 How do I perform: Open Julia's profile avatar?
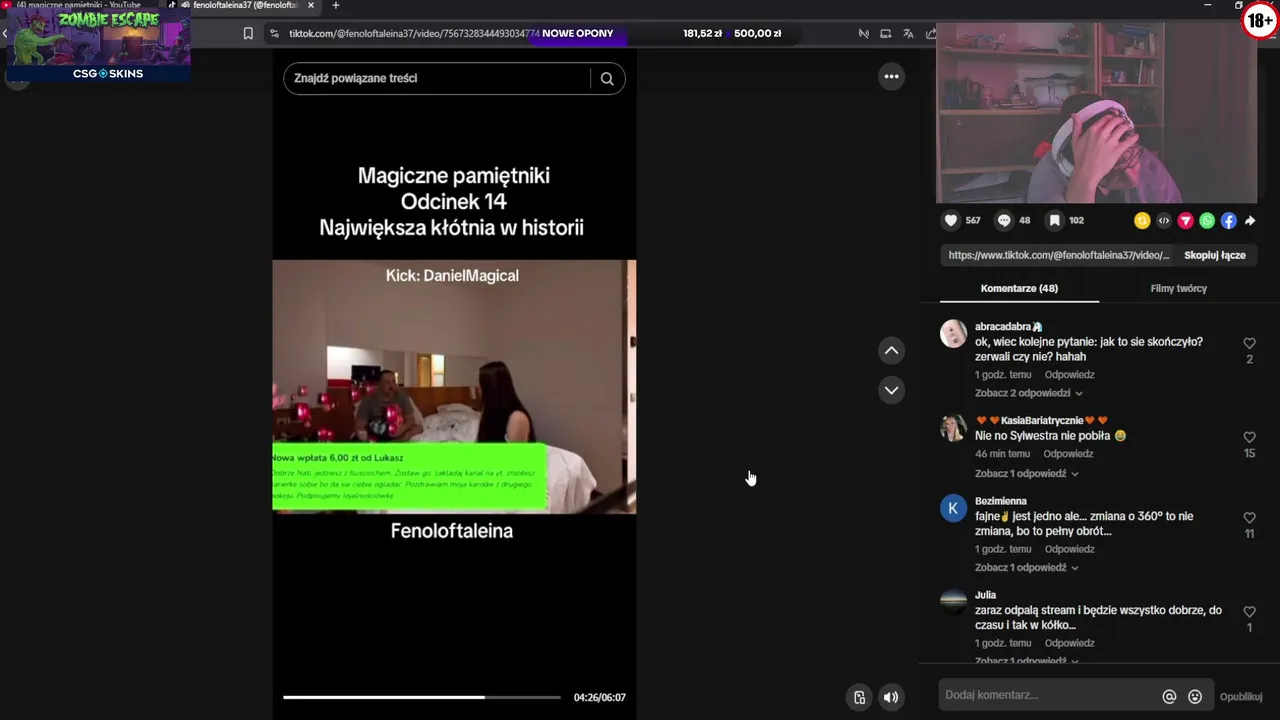tap(954, 601)
